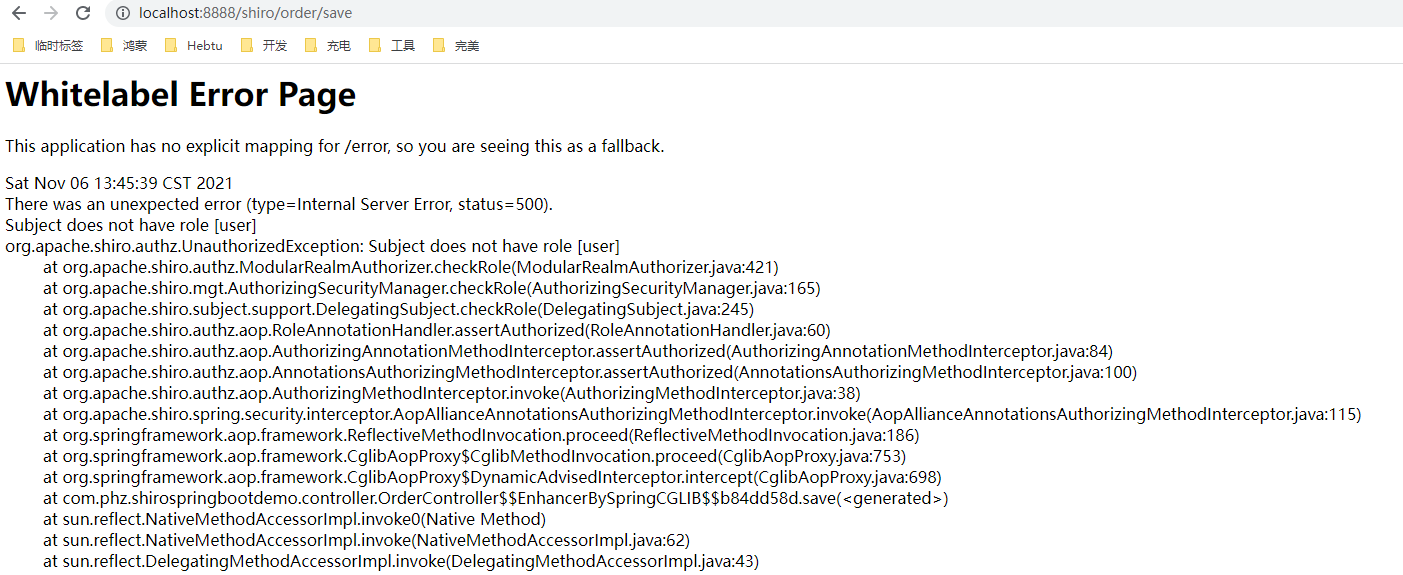
Task: Click the AuthorizingSecurityManager.checkRole trace line
Action: point(432,288)
